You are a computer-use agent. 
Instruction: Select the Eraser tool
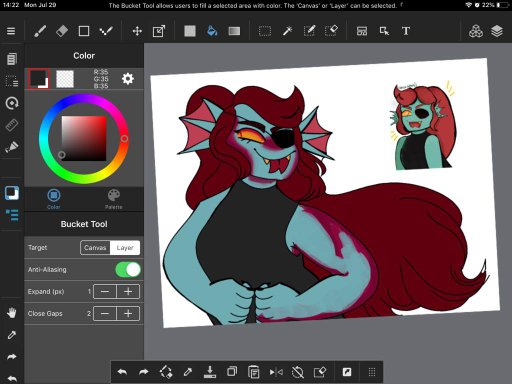click(x=62, y=31)
